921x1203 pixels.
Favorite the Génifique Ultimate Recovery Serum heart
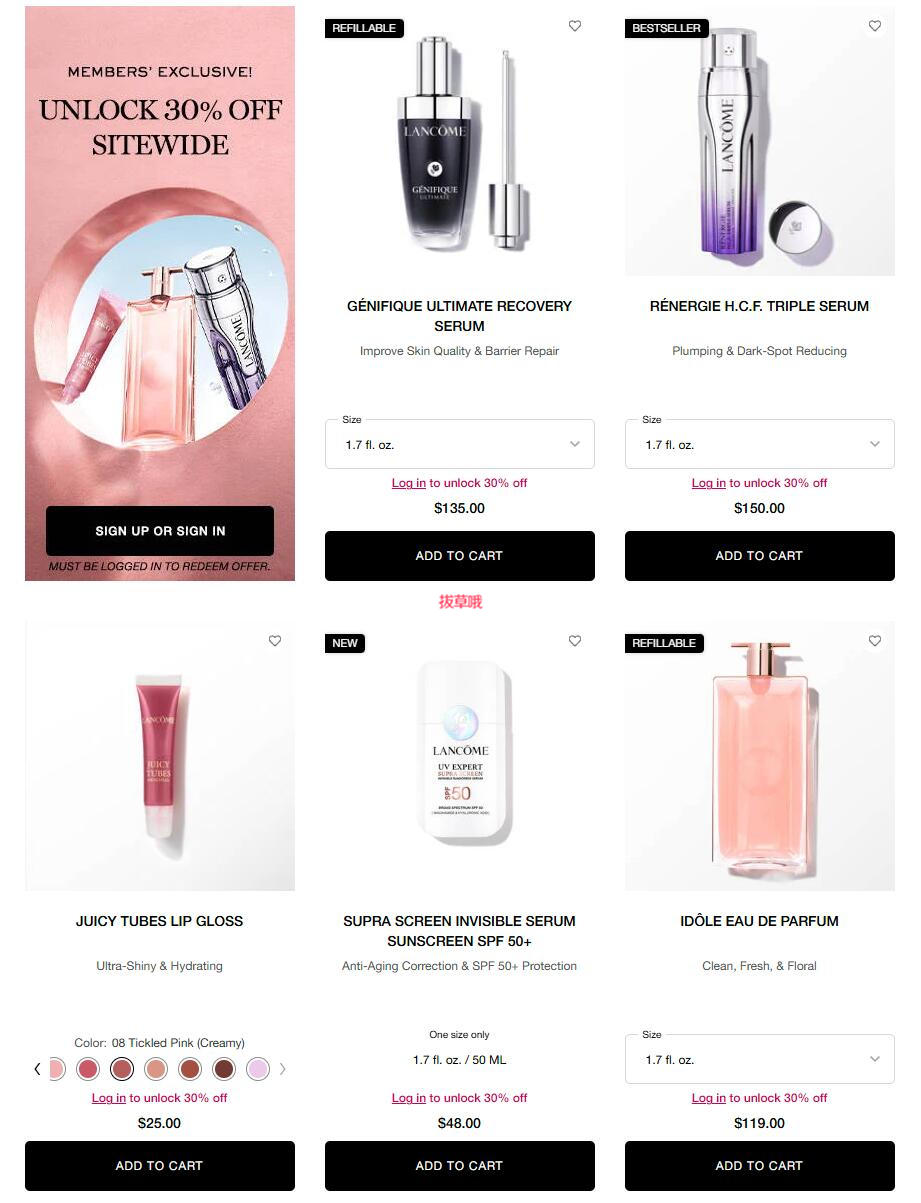coord(575,26)
